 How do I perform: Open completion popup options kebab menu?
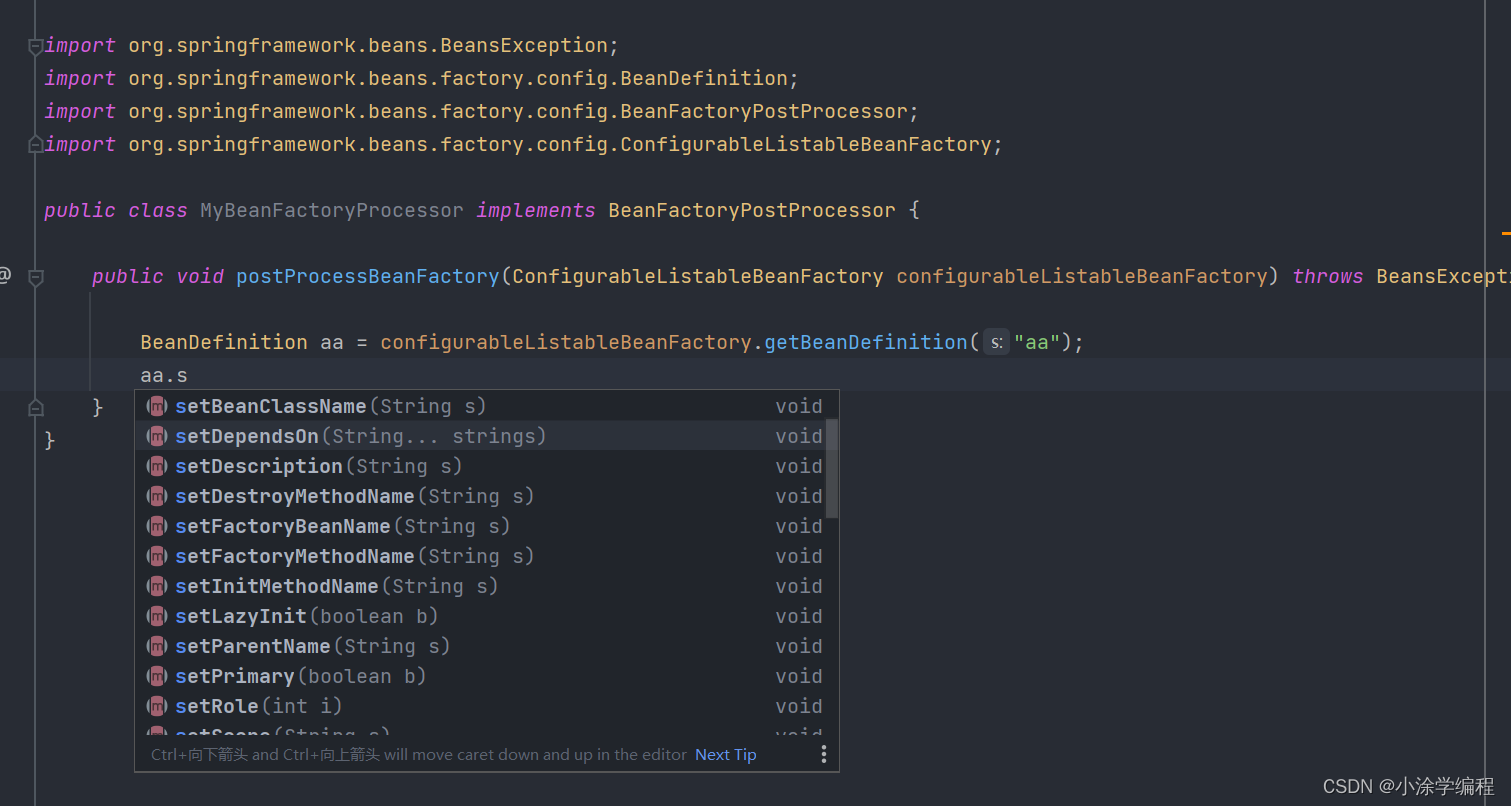823,754
